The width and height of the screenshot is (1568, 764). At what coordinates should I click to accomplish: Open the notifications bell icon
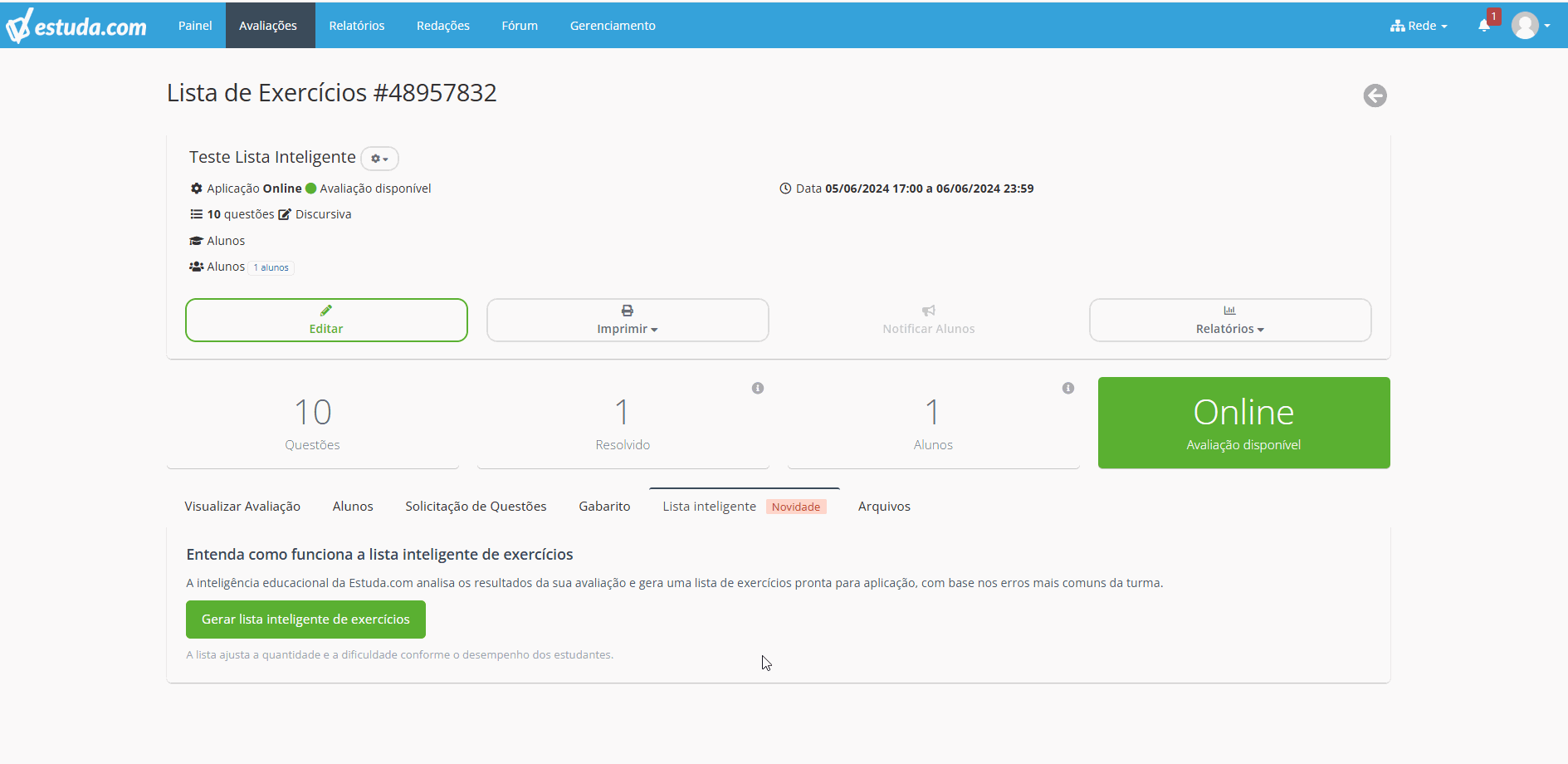click(1484, 26)
